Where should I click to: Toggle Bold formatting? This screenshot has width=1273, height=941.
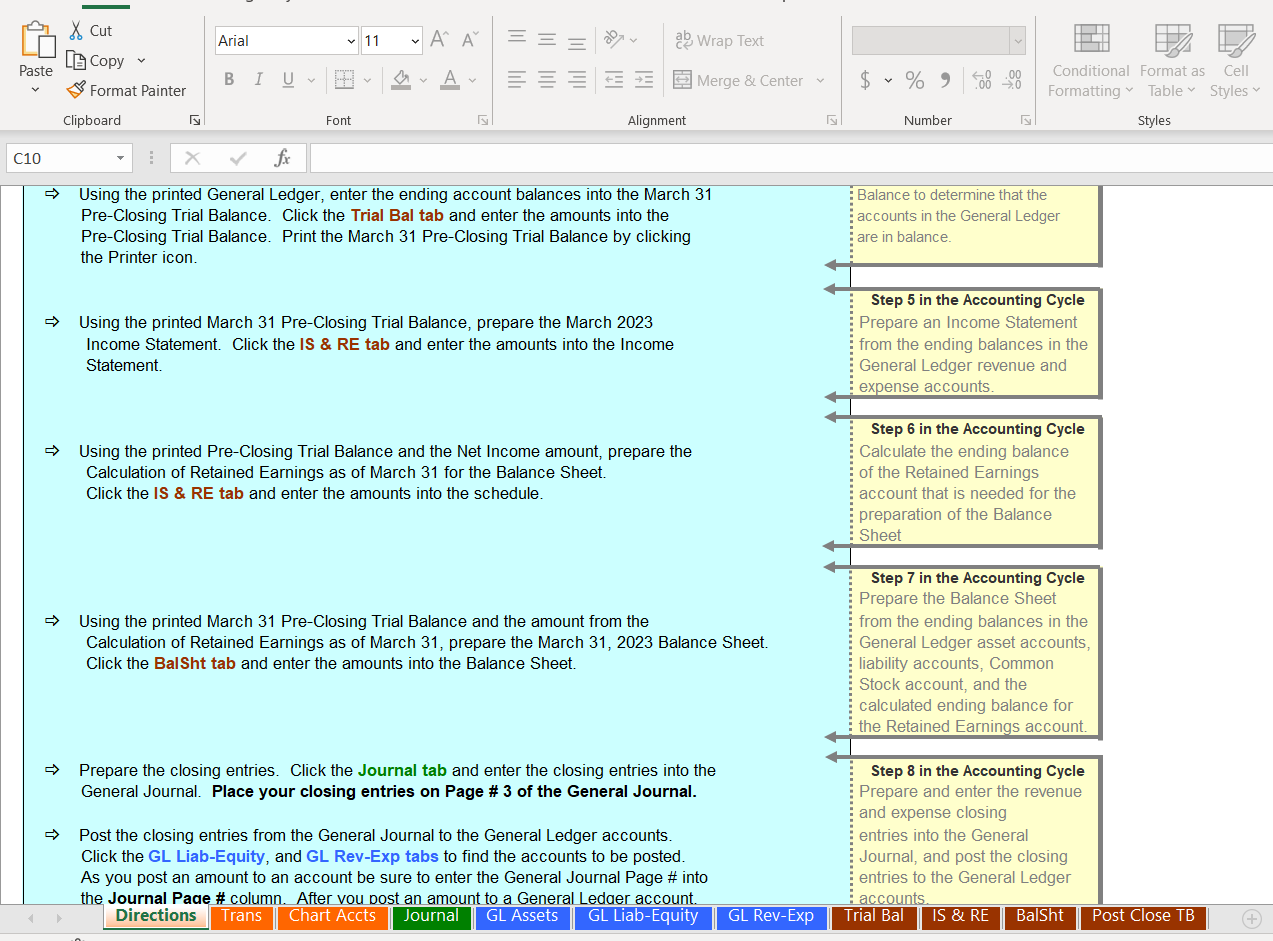[x=229, y=80]
